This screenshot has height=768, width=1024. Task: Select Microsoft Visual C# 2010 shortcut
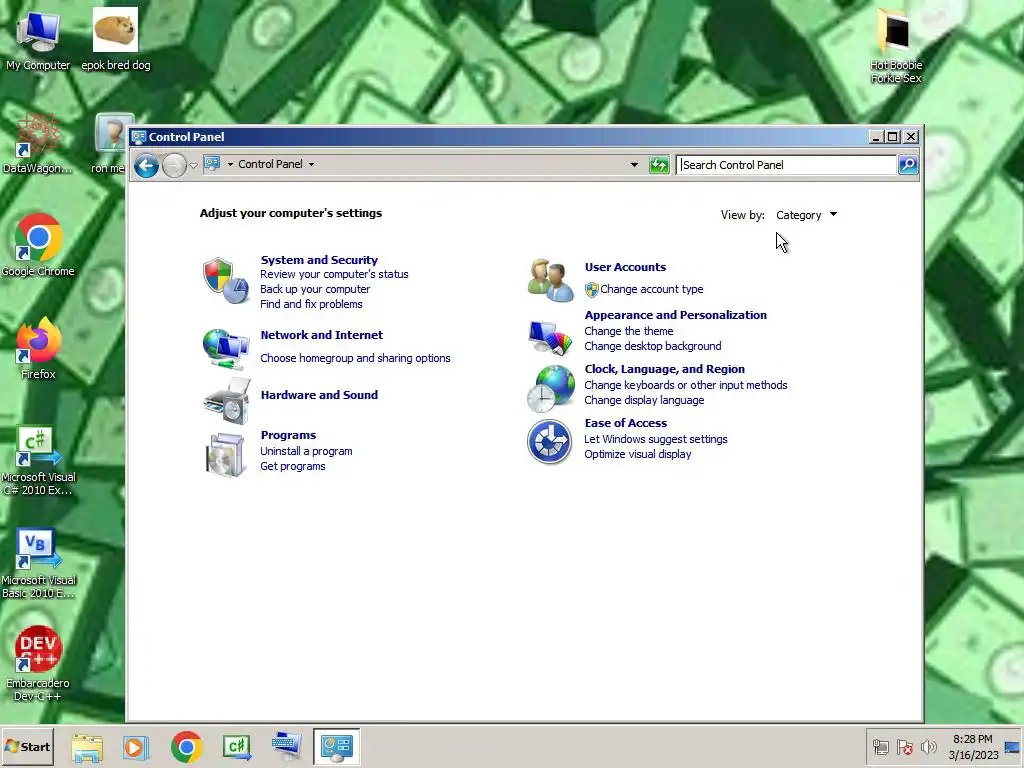(38, 461)
